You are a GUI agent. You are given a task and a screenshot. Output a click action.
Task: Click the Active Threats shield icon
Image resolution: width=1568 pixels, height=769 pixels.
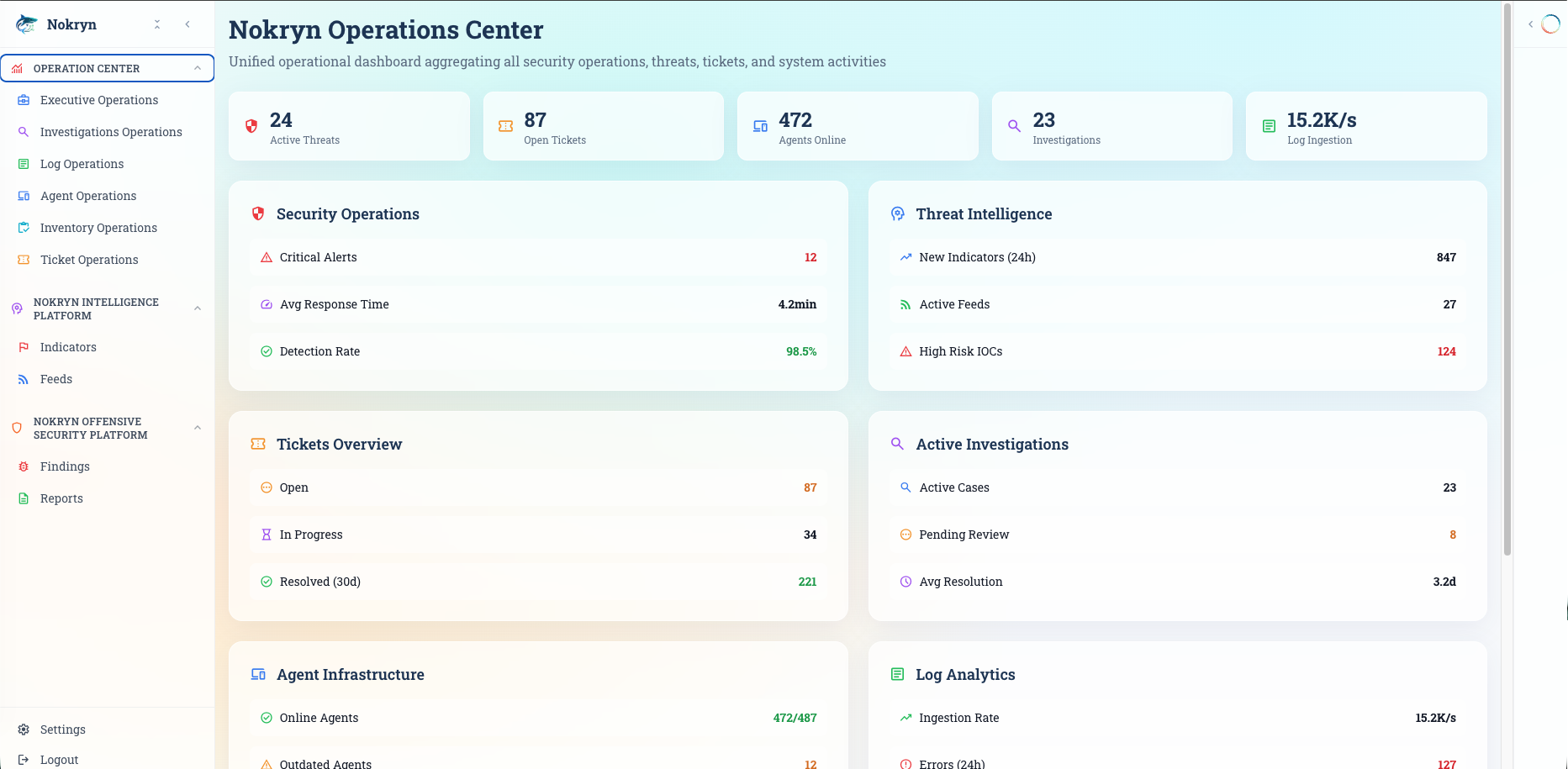tap(251, 126)
